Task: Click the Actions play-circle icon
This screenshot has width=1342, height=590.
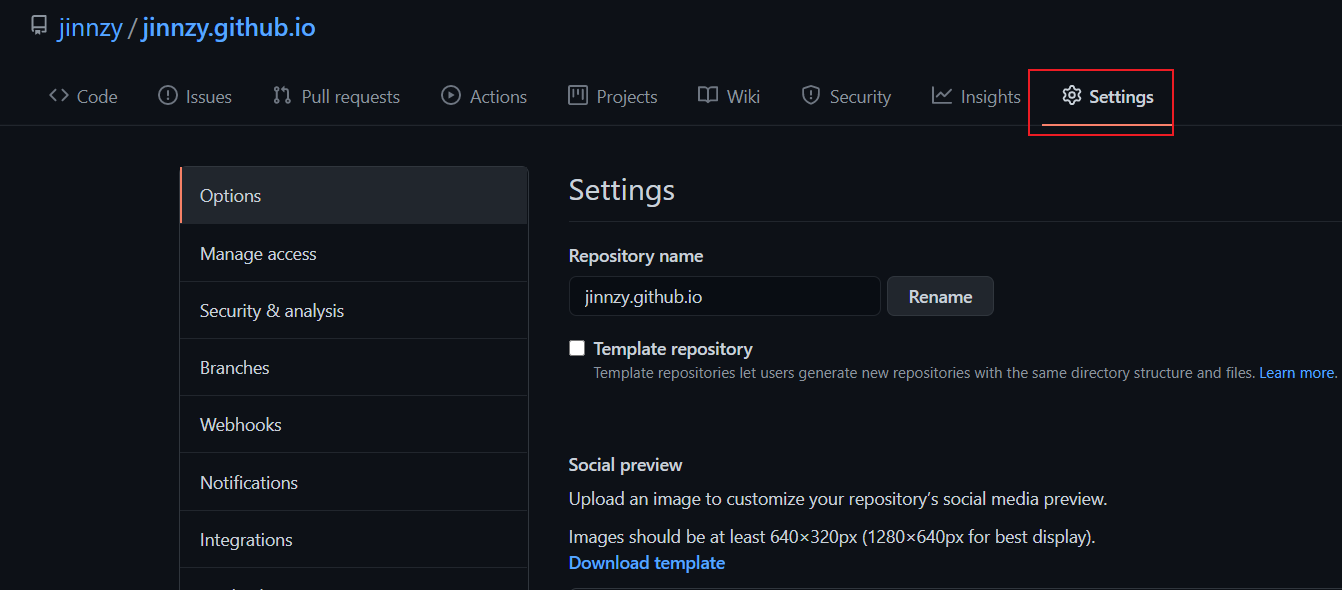Action: (451, 96)
